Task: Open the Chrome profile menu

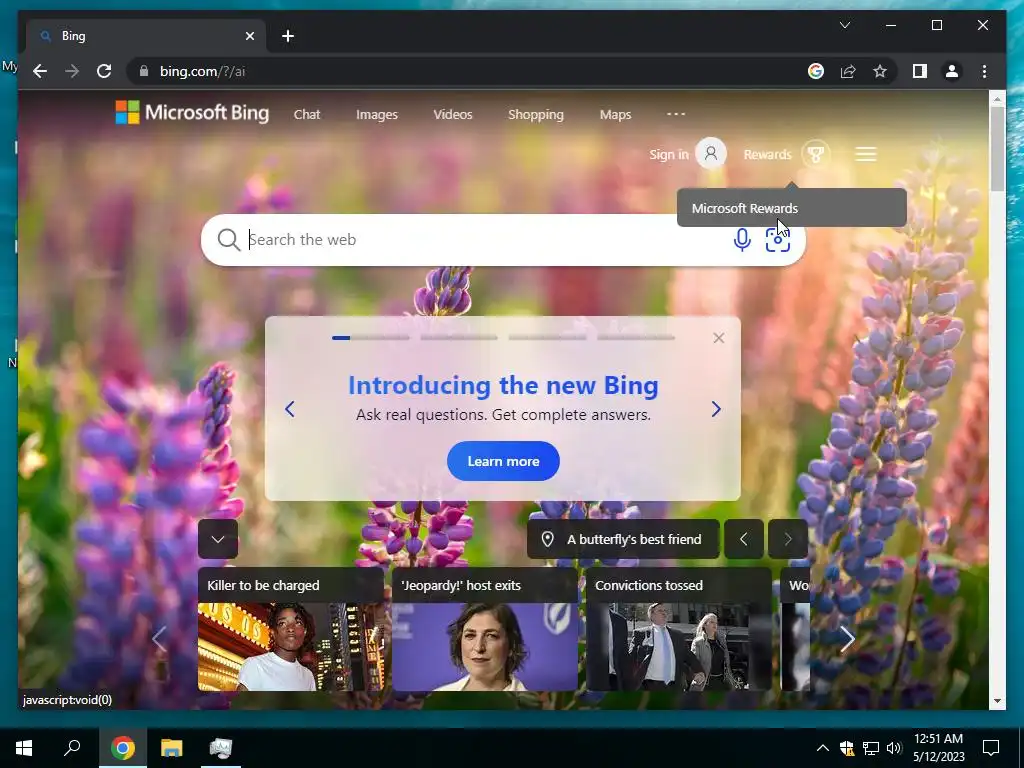Action: pos(952,71)
